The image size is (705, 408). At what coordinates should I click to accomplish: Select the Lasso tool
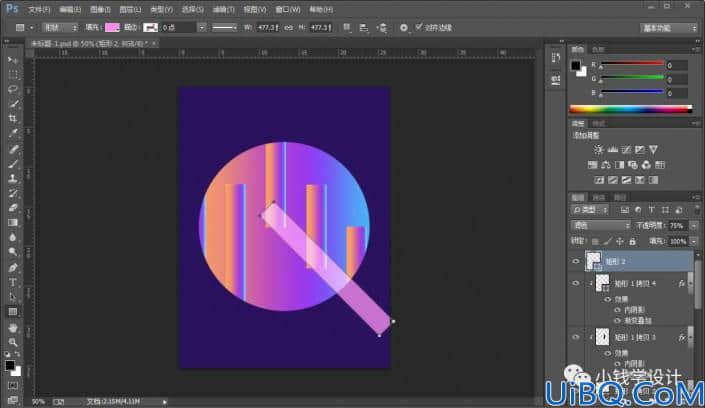click(x=13, y=89)
